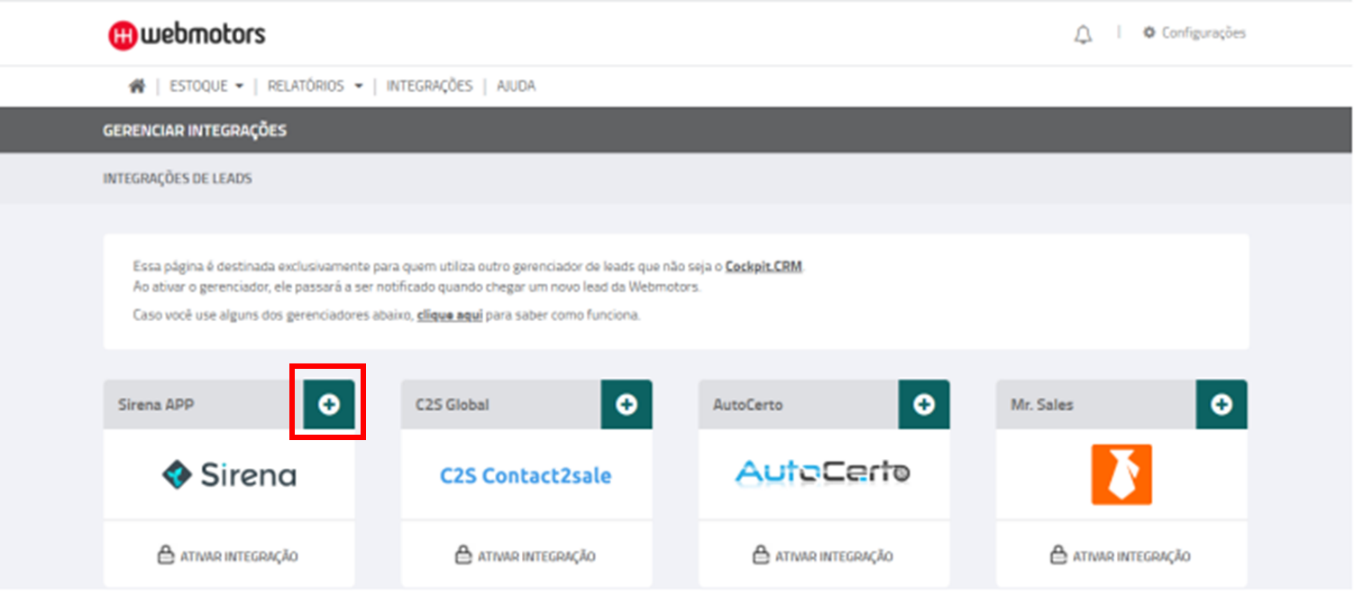
Task: Click plus icon on Mr. Sales card
Action: click(x=1222, y=404)
